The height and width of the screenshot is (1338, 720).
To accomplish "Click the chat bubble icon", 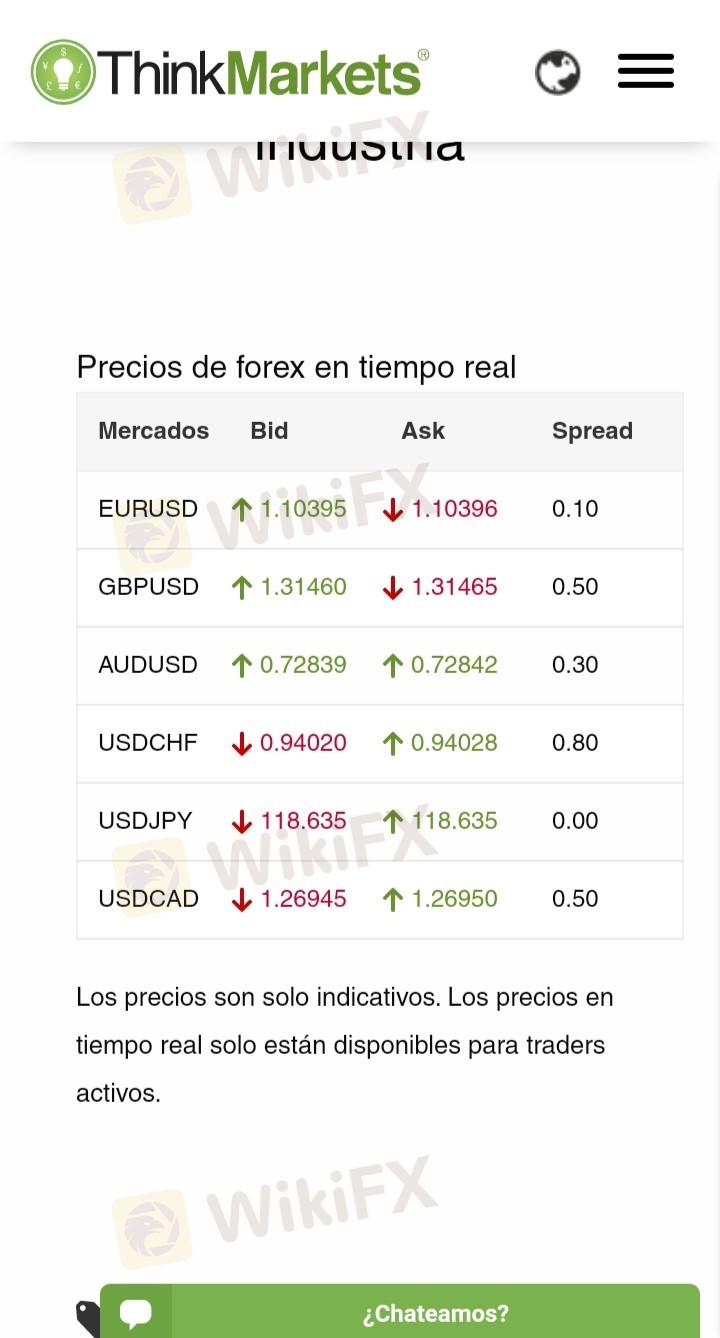I will [x=136, y=1313].
